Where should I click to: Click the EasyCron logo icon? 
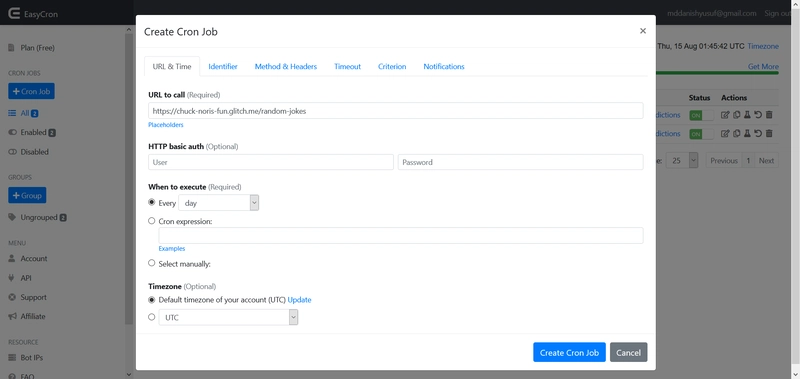coord(14,14)
